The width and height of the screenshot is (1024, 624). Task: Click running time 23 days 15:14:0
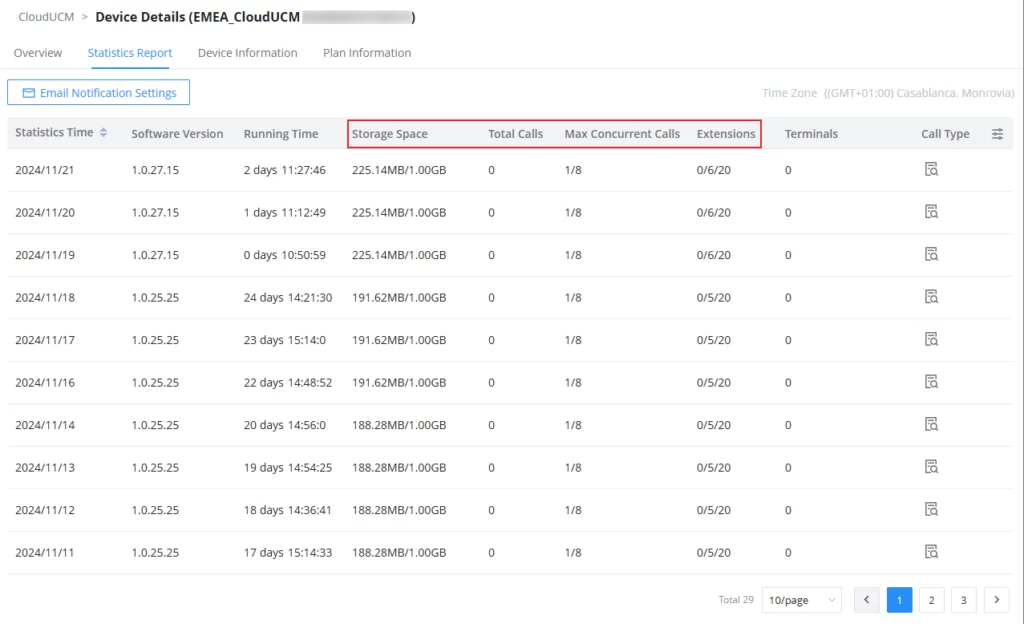click(x=285, y=339)
